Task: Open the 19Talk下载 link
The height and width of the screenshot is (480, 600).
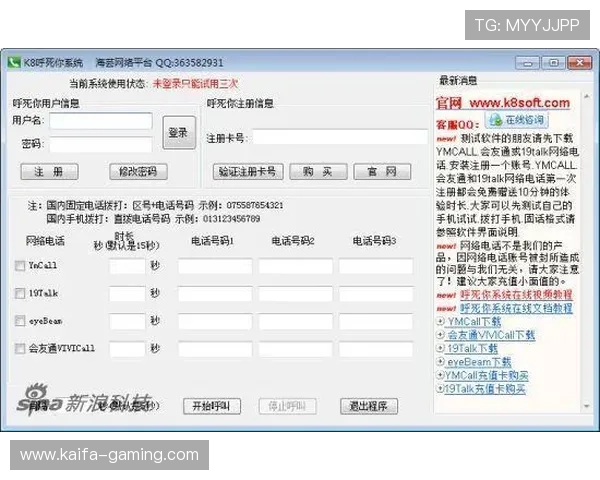Action: [x=472, y=348]
